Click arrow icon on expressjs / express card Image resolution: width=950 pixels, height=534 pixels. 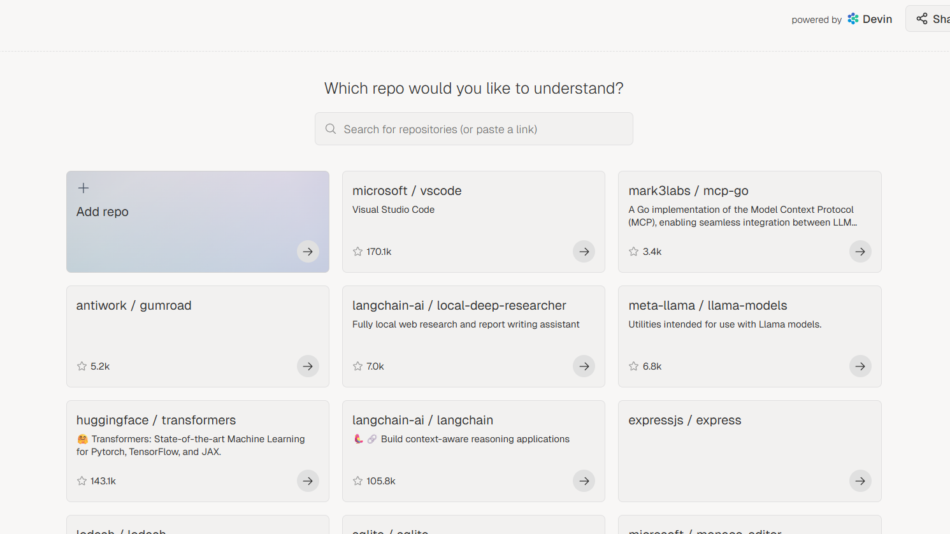(x=860, y=481)
